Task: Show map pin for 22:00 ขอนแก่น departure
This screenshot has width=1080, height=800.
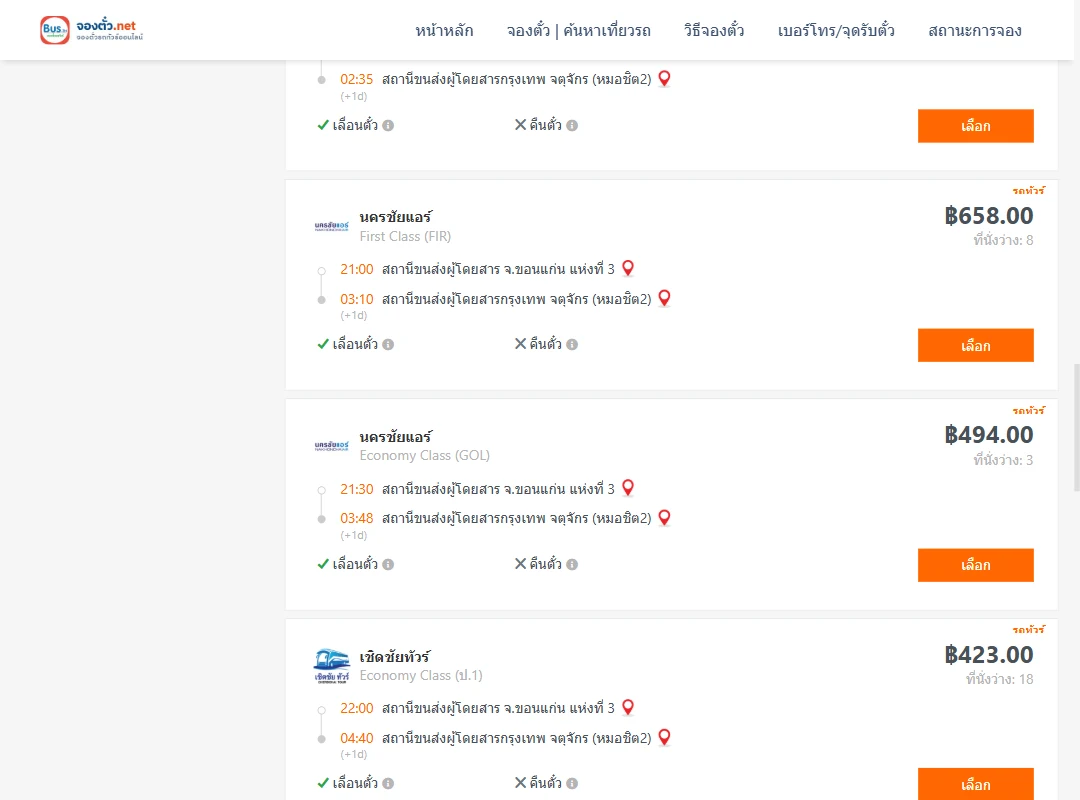Action: [627, 707]
